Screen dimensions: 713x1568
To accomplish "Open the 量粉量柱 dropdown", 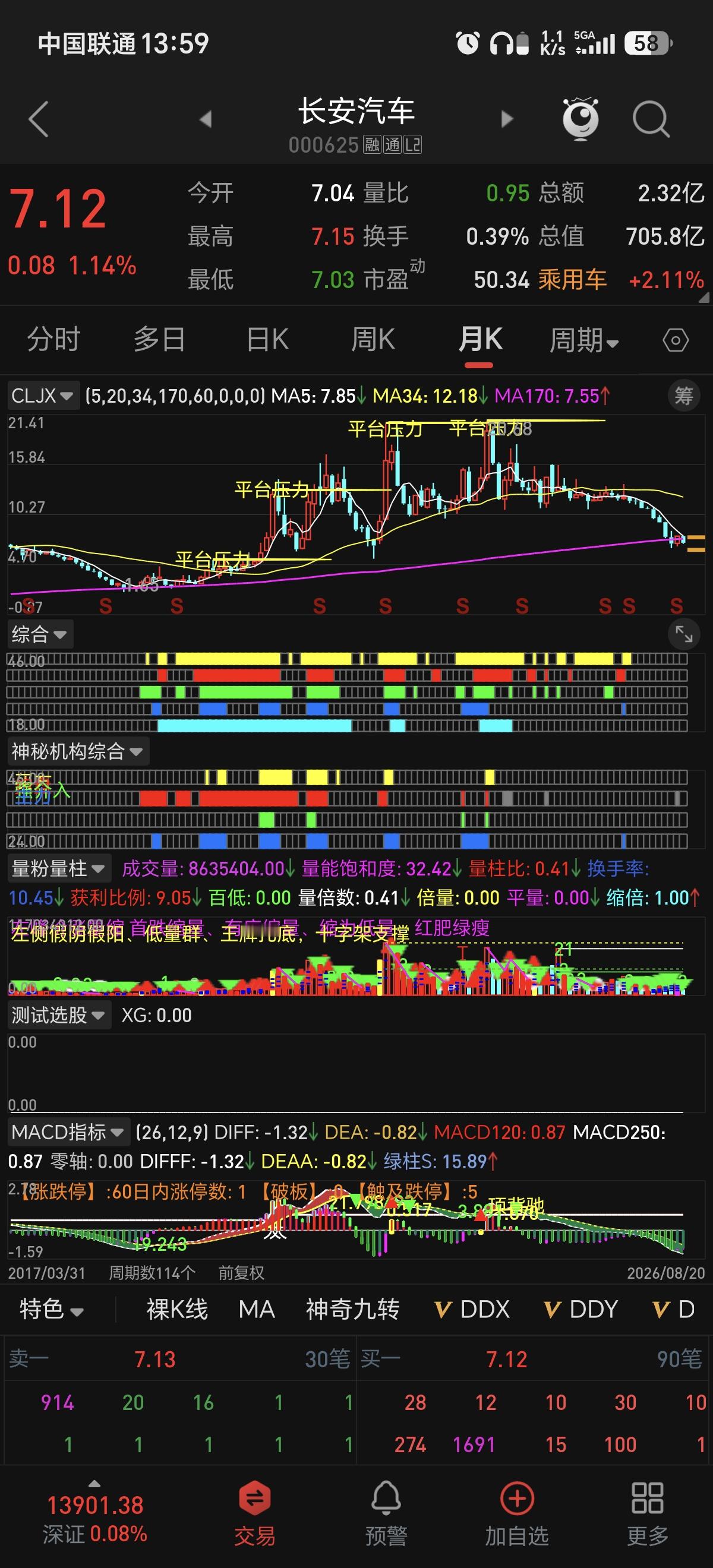I will point(59,868).
